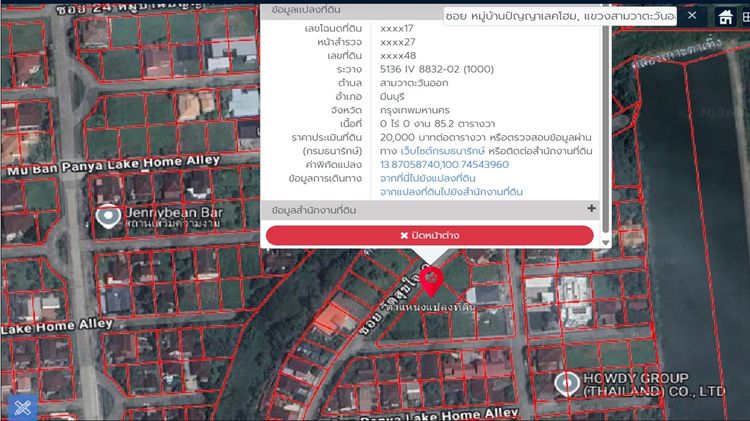The height and width of the screenshot is (421, 750).
Task: Clear the search box with X icon
Action: click(x=692, y=16)
